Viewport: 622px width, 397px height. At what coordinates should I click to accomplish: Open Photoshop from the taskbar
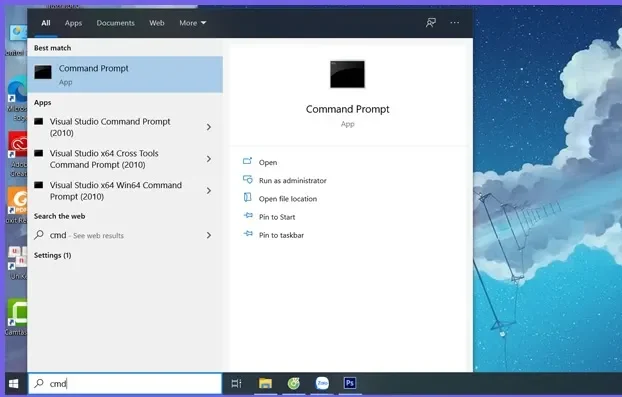[x=350, y=383]
